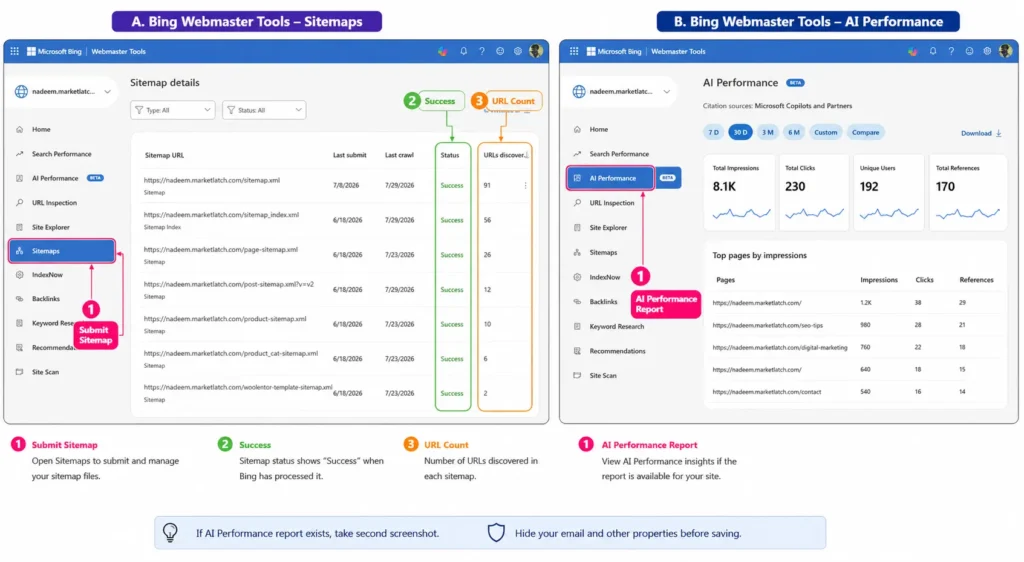1024x562 pixels.
Task: Click the page-sitemap.xml sitemap URL
Action: pyautogui.click(x=221, y=249)
